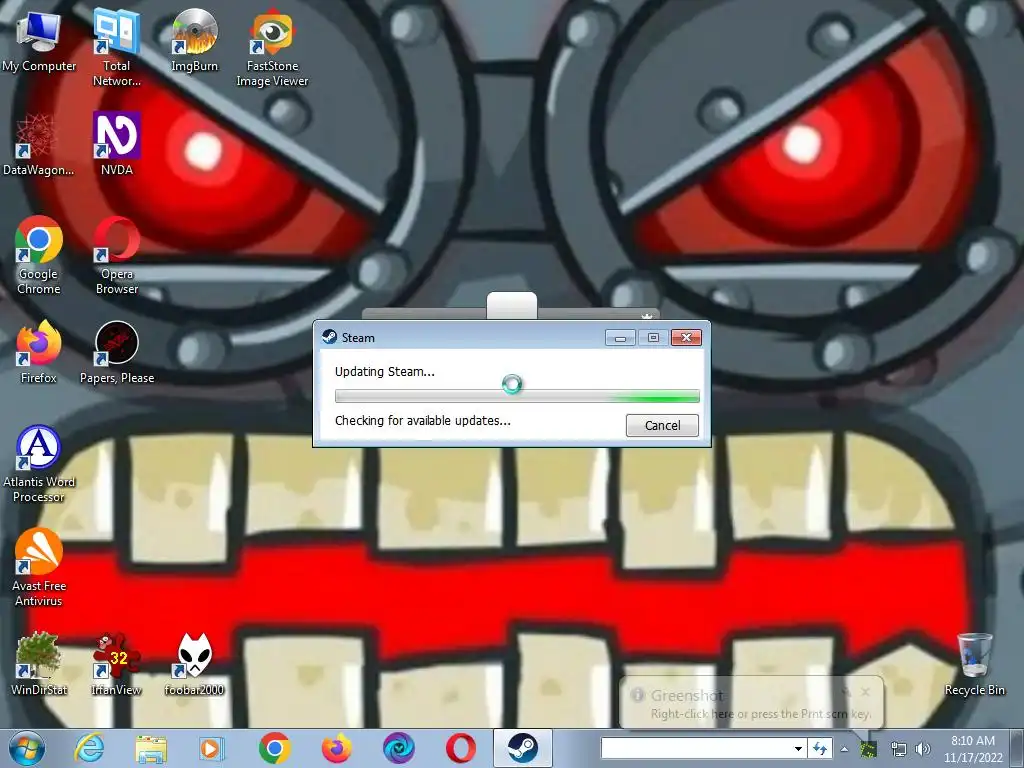1024x768 pixels.
Task: Select IrfanView desktop shortcut
Action: tap(116, 664)
